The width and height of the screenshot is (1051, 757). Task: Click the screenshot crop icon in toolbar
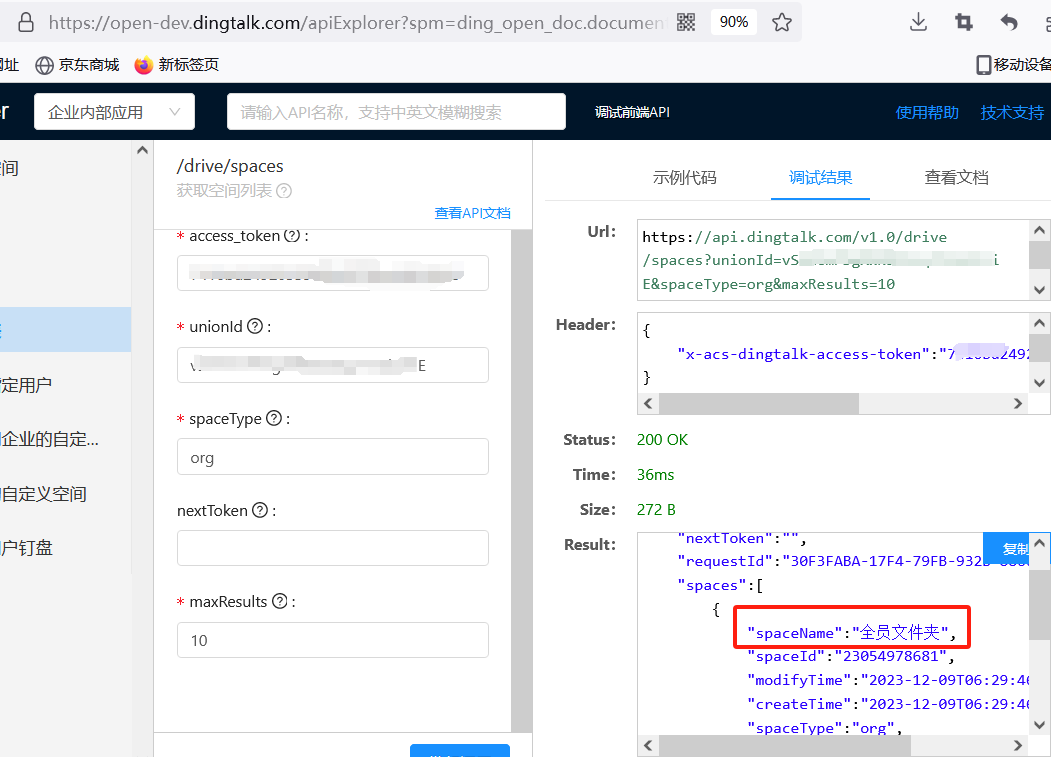click(x=964, y=22)
